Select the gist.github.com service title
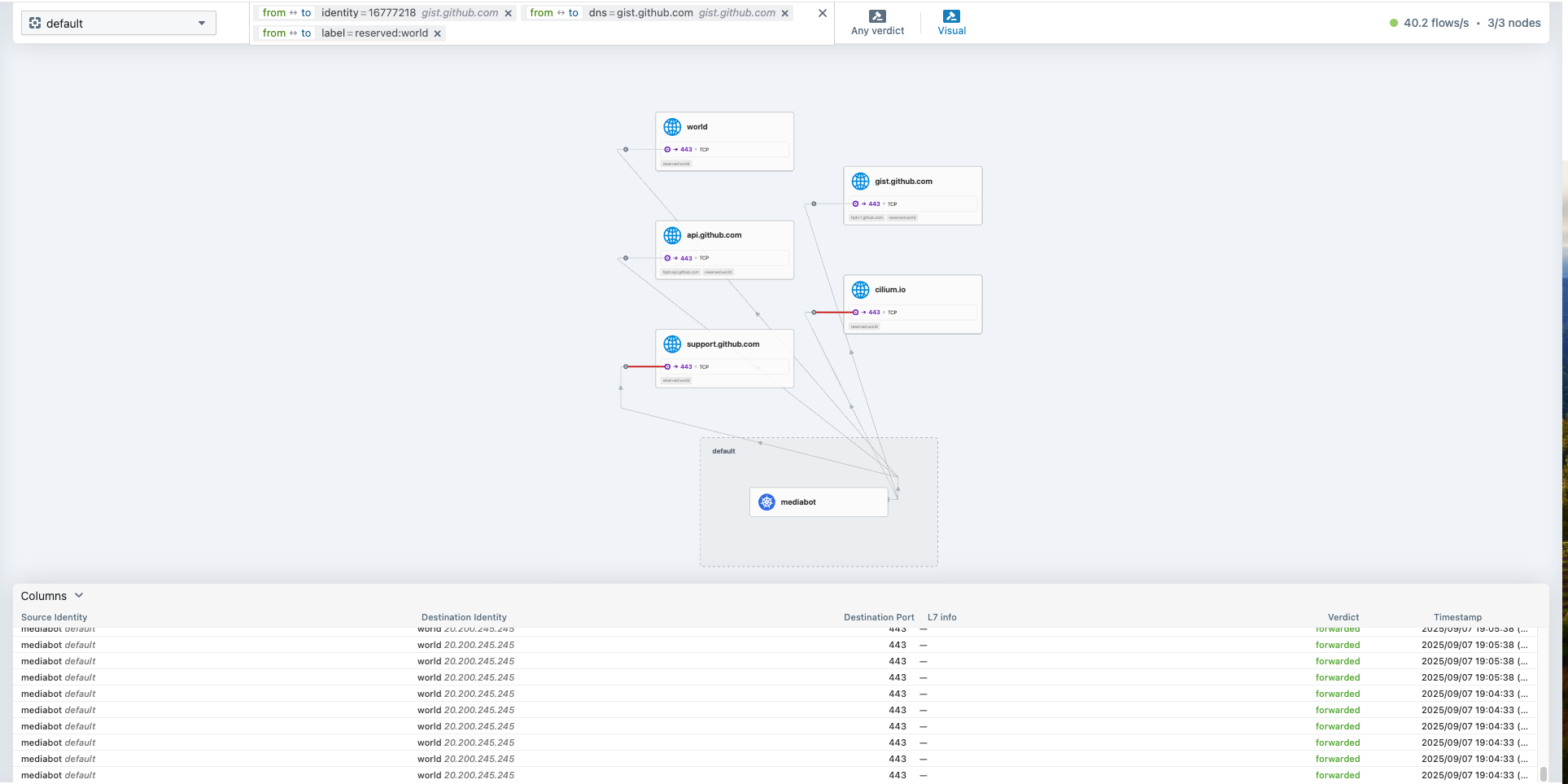The width and height of the screenshot is (1568, 784). [x=903, y=182]
